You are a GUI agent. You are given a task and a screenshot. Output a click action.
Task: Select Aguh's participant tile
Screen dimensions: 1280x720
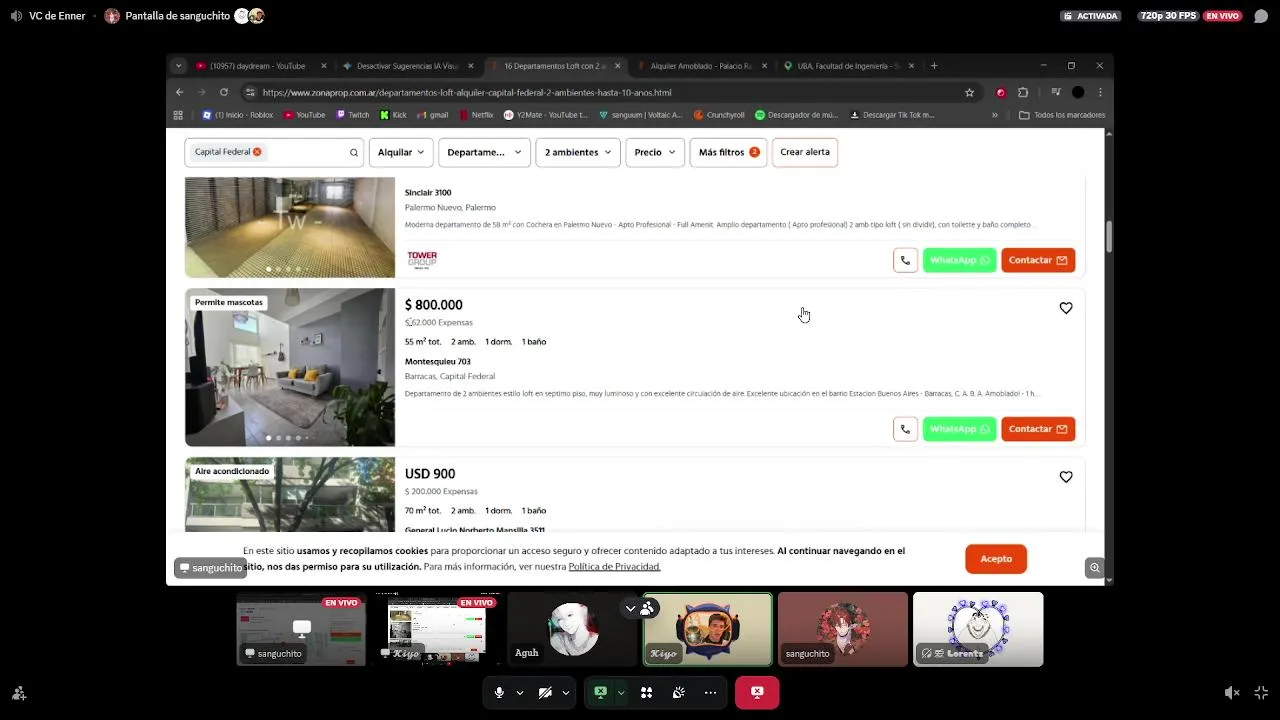(x=572, y=629)
